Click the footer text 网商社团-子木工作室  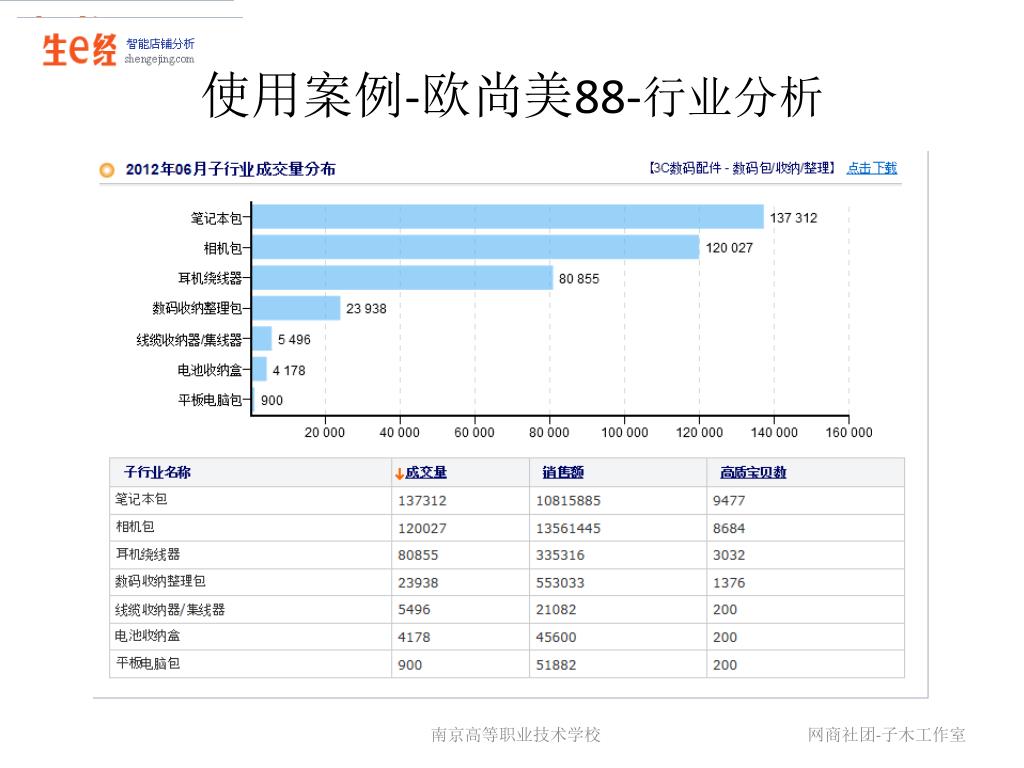[886, 735]
